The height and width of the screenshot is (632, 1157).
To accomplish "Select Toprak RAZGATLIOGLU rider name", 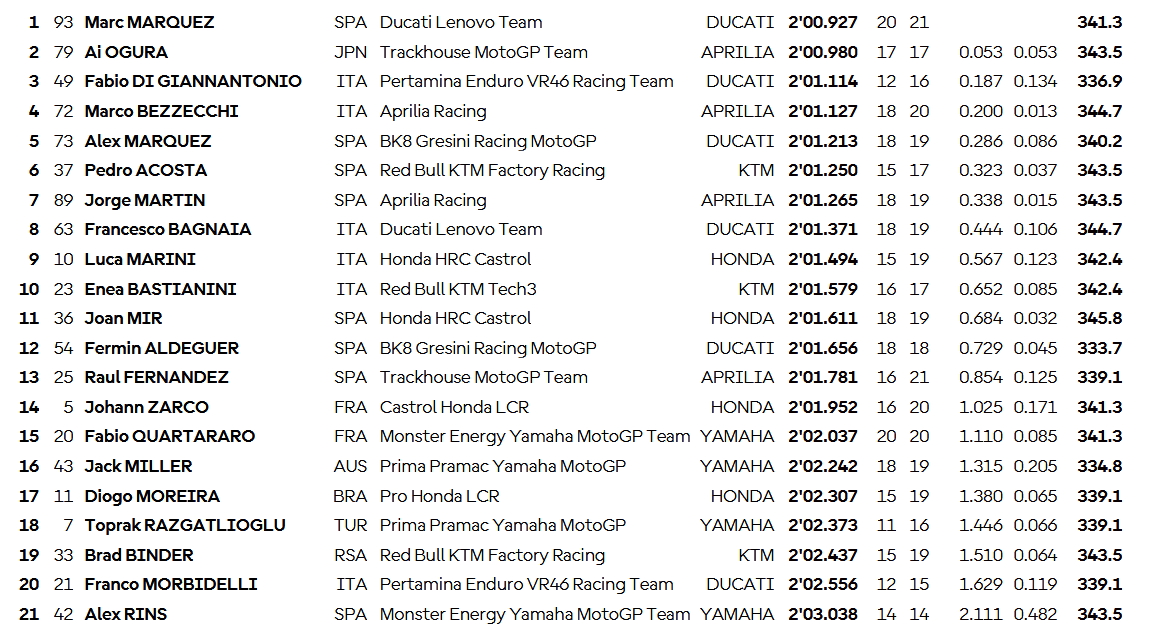I will (185, 525).
